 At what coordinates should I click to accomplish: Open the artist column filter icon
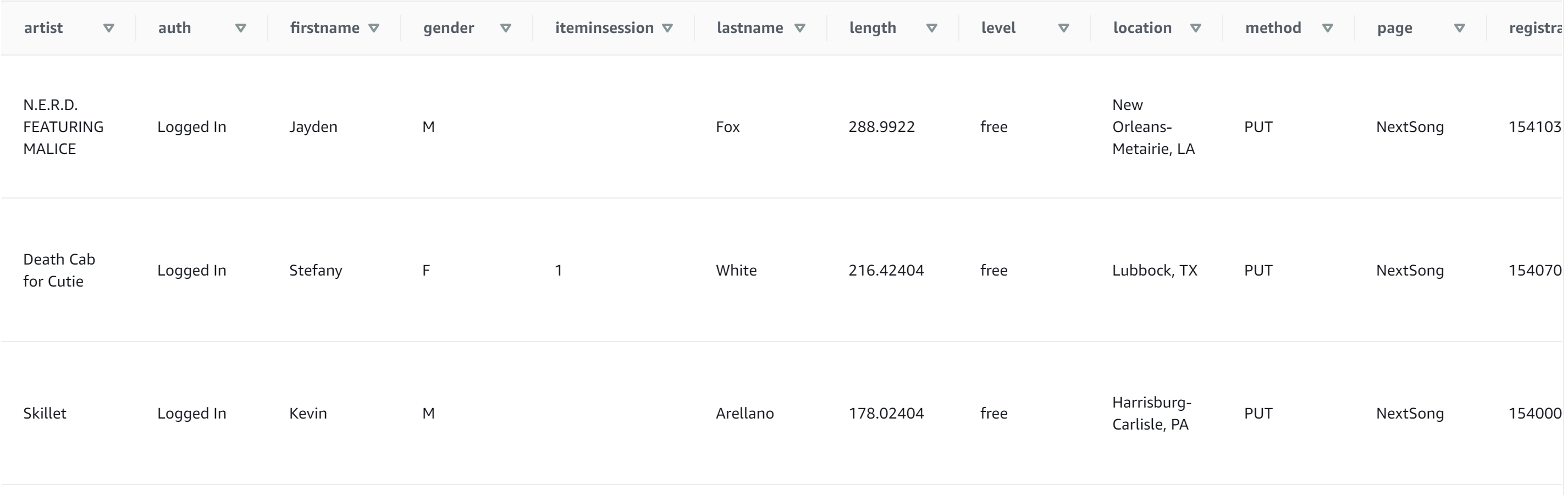tap(108, 28)
